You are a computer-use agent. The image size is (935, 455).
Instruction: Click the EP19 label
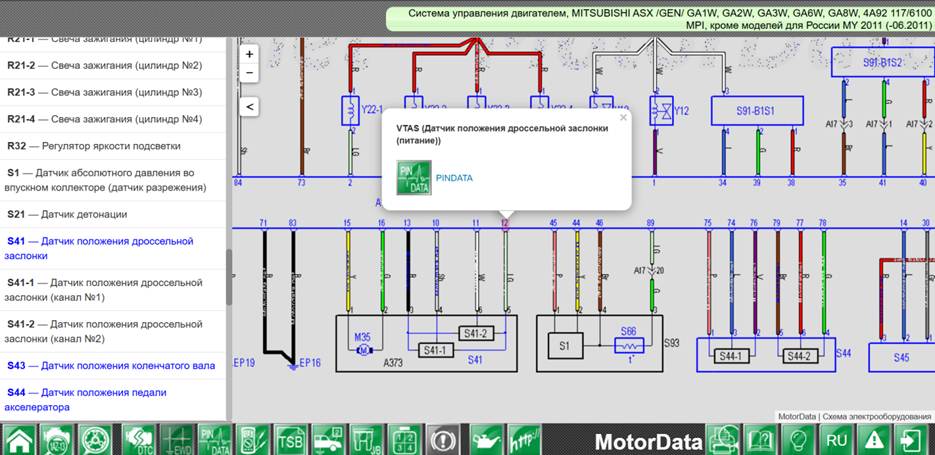244,362
